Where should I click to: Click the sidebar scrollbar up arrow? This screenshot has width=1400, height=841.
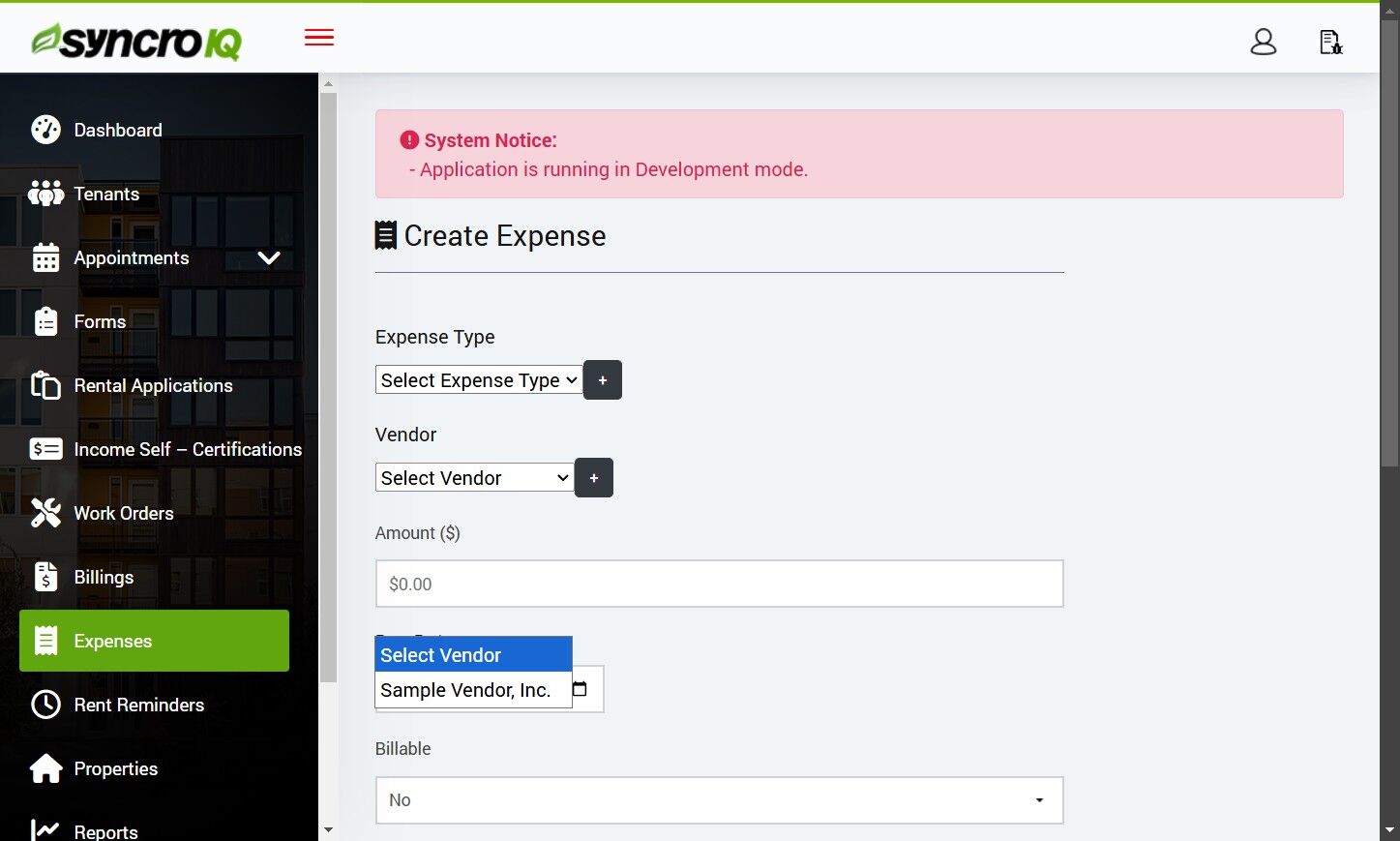pyautogui.click(x=328, y=84)
